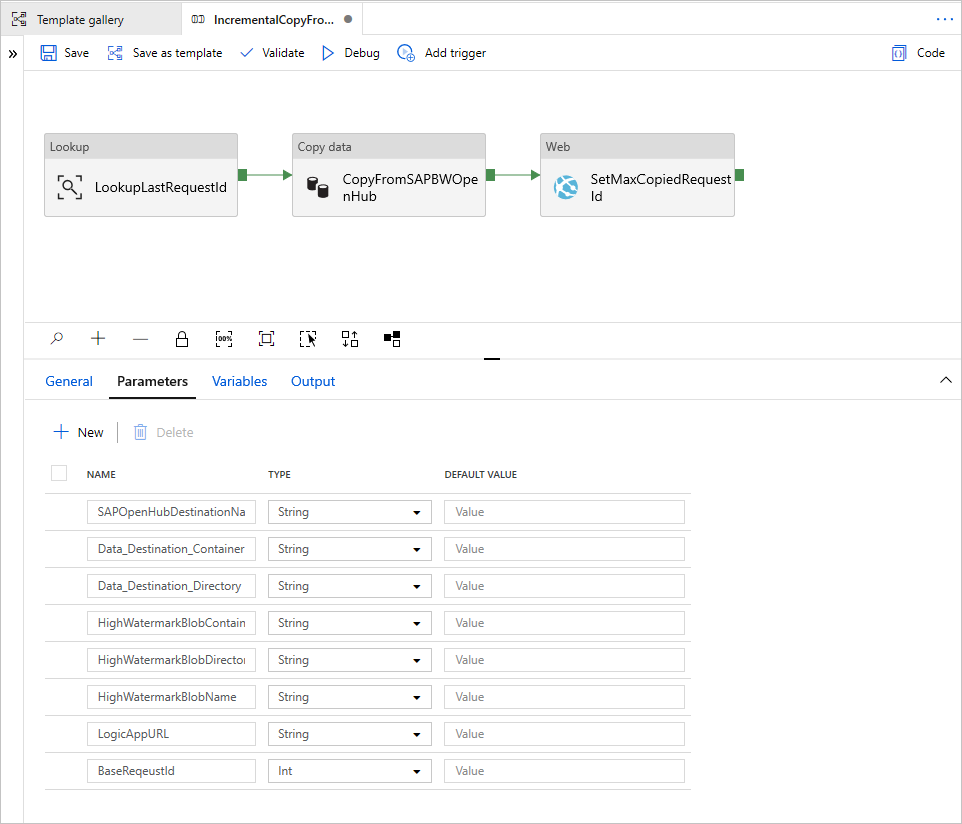This screenshot has height=824, width=962.
Task: Activate the multi-select lasso icon
Action: pyautogui.click(x=308, y=338)
